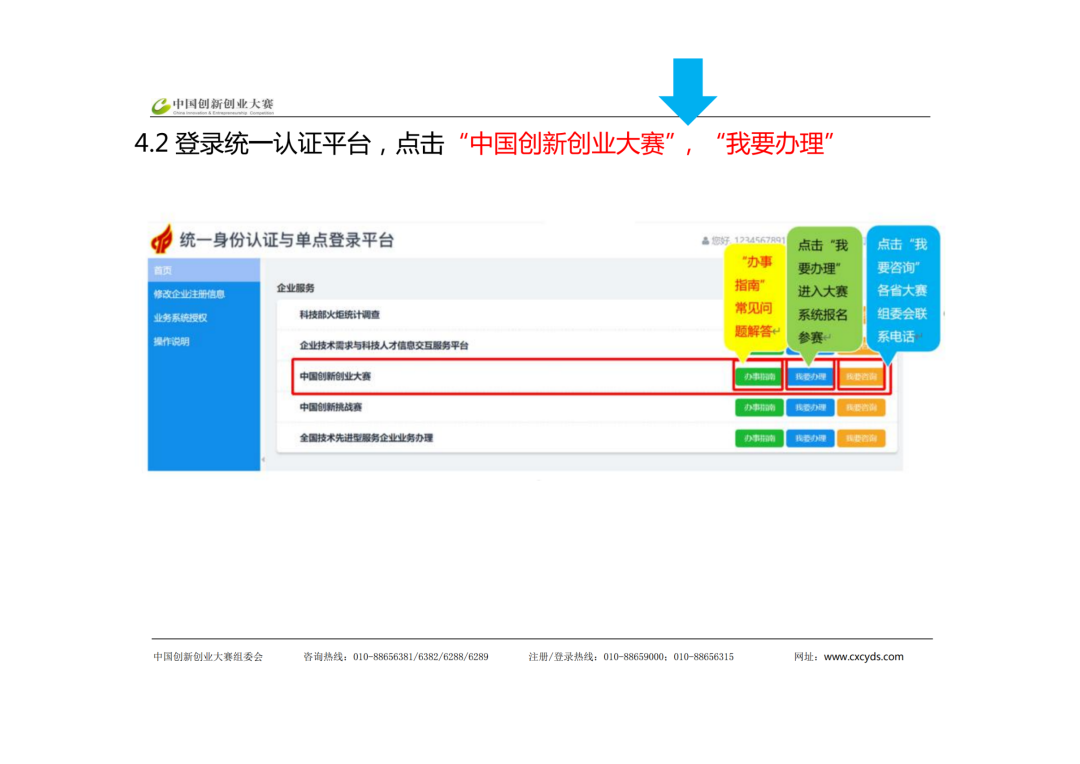The height and width of the screenshot is (764, 1080).
Task: Click 我要办理 for 全国技术先进型服务企业业务办理
Action: (x=810, y=439)
